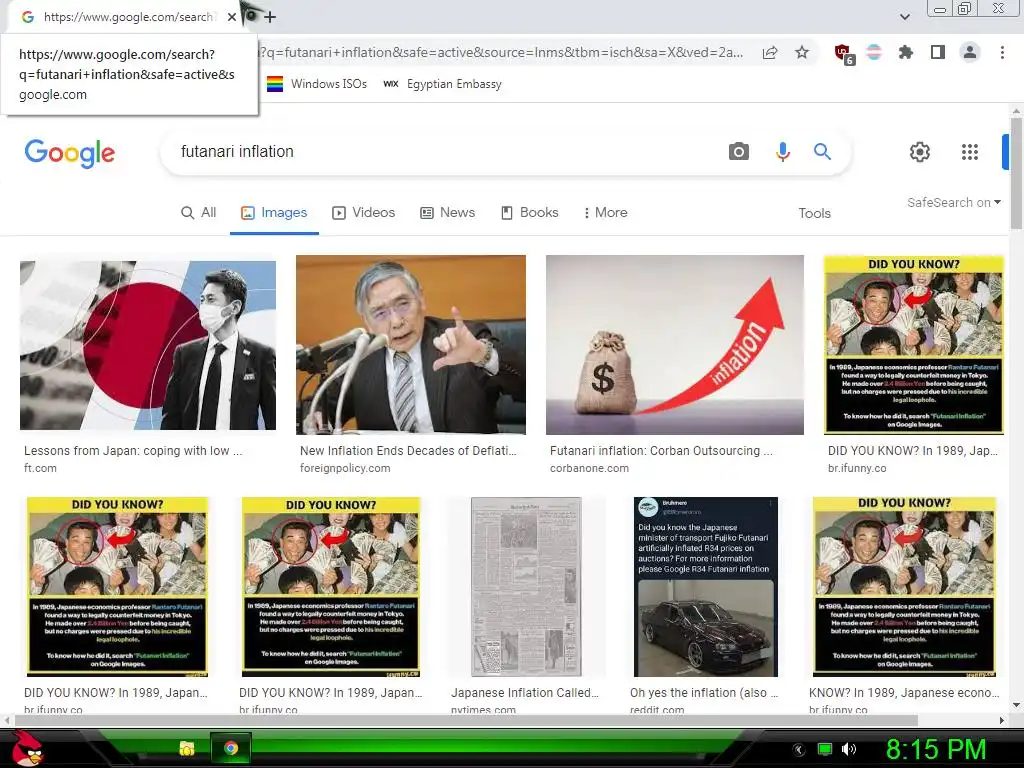Open the volume speaker tray icon

point(848,749)
